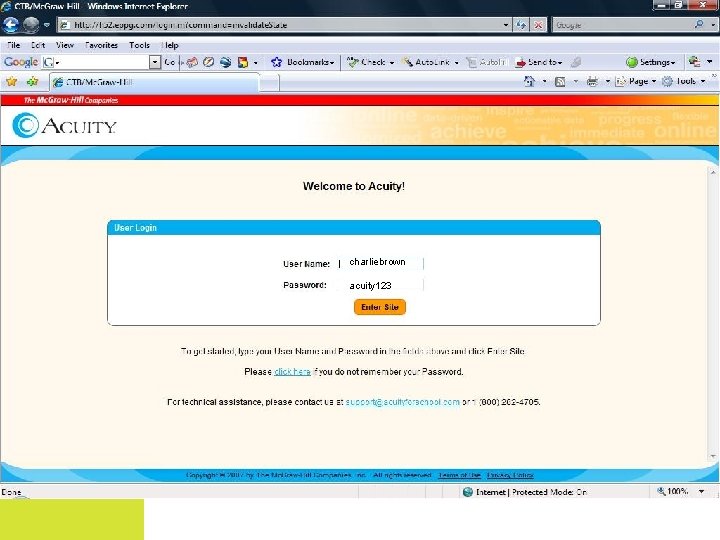This screenshot has width=720, height=540.
Task: Click the 'Done' status bar text
Action: click(x=11, y=492)
